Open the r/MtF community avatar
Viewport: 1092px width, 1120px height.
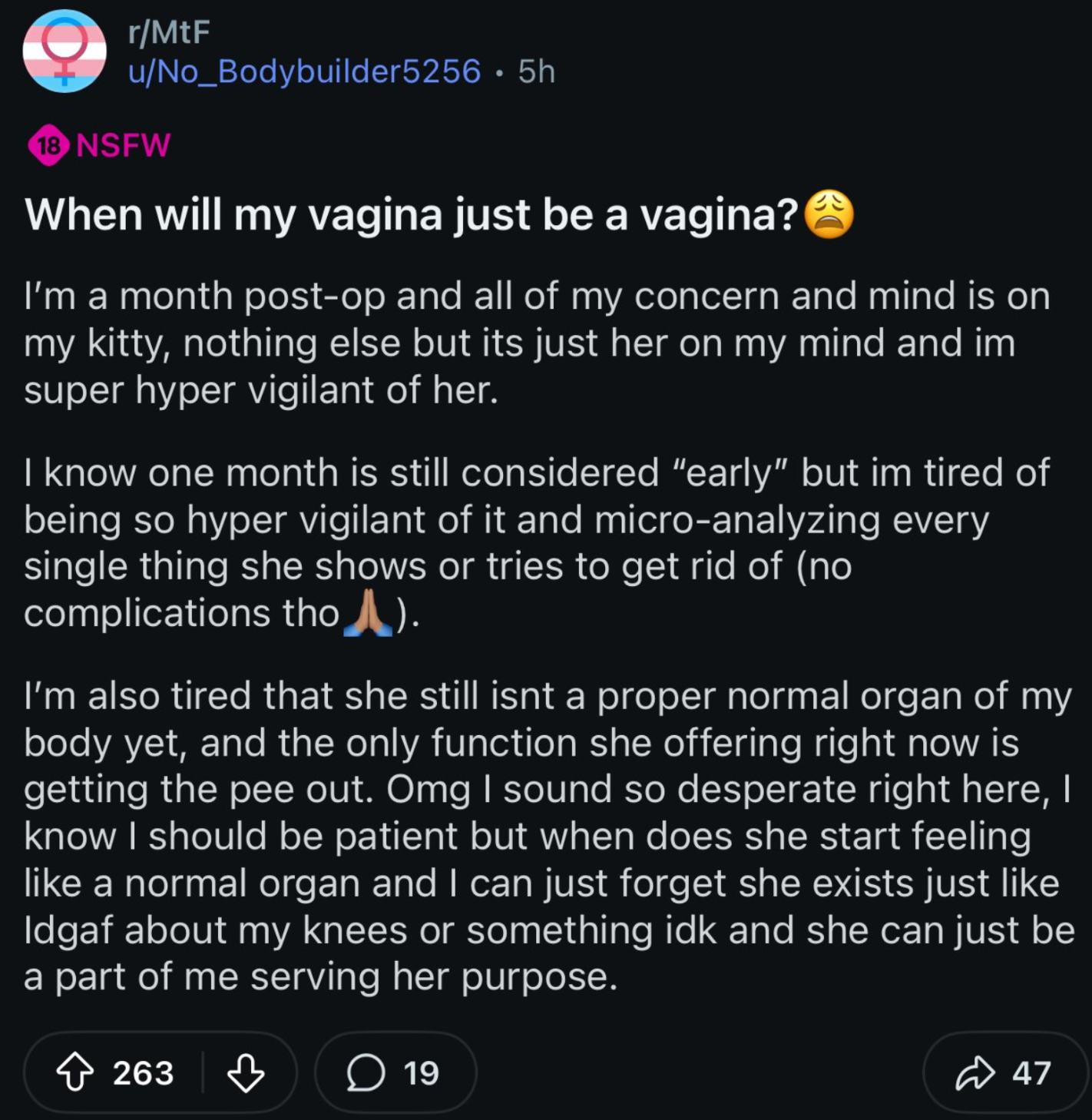click(x=65, y=51)
